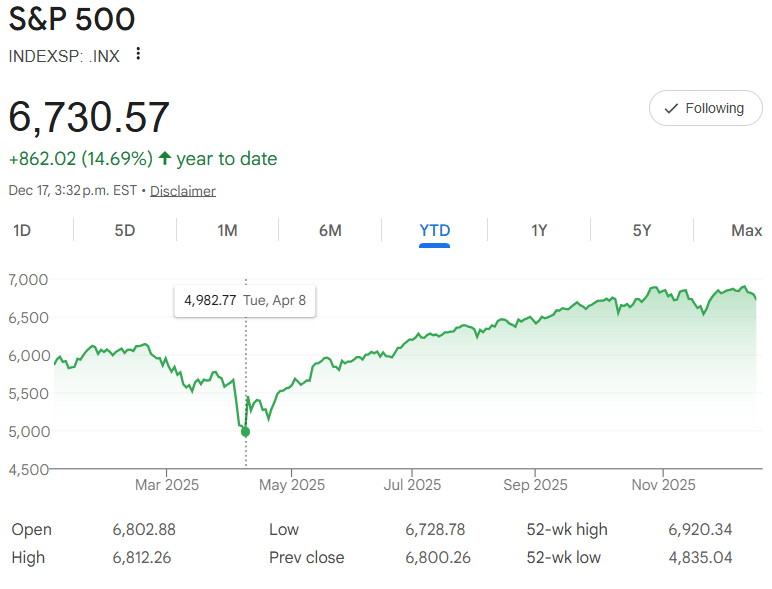Viewport: 772px width, 589px height.
Task: Open the 5Y chart view
Action: pos(642,230)
